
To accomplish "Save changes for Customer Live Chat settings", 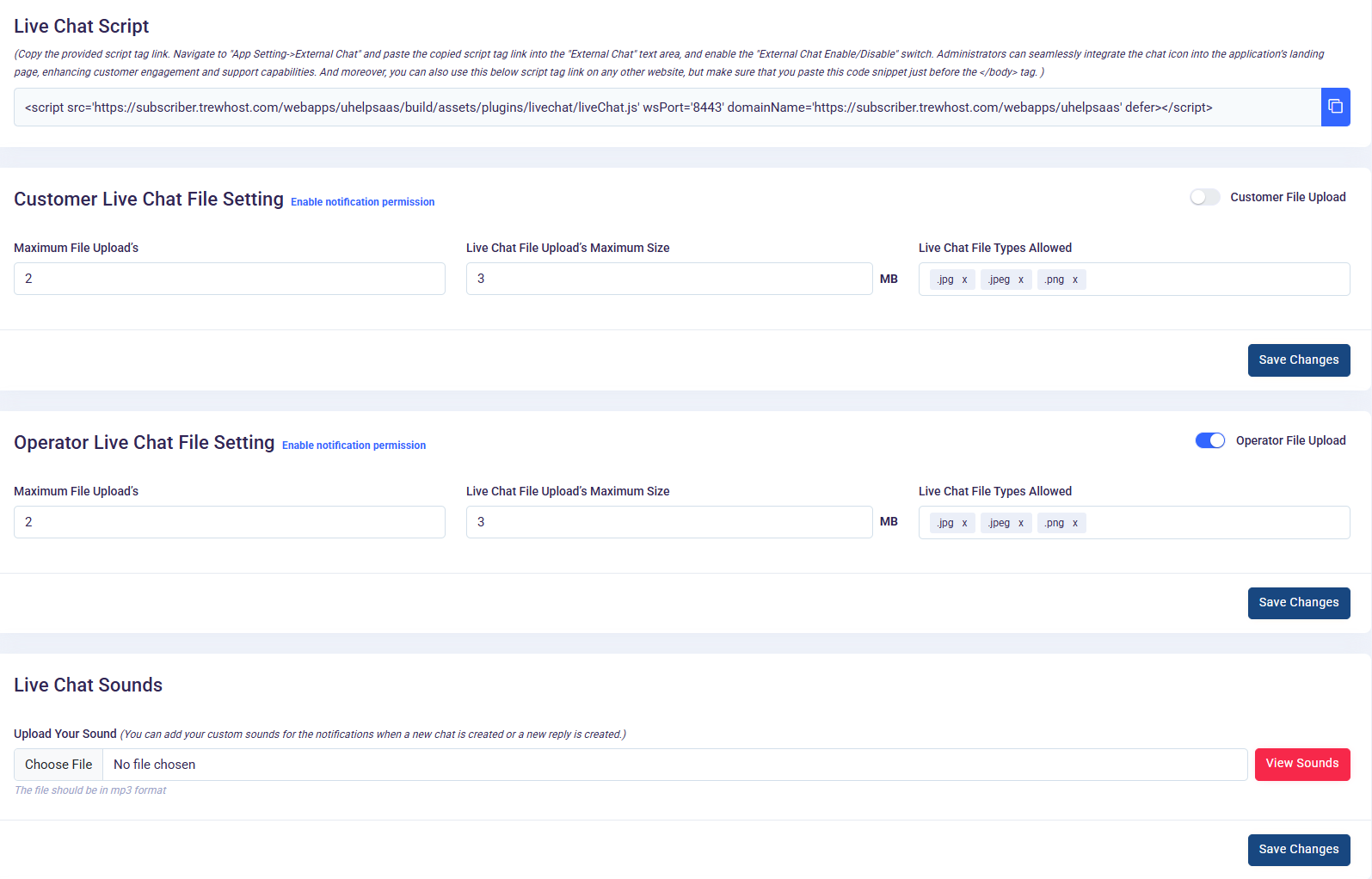I will tap(1298, 360).
